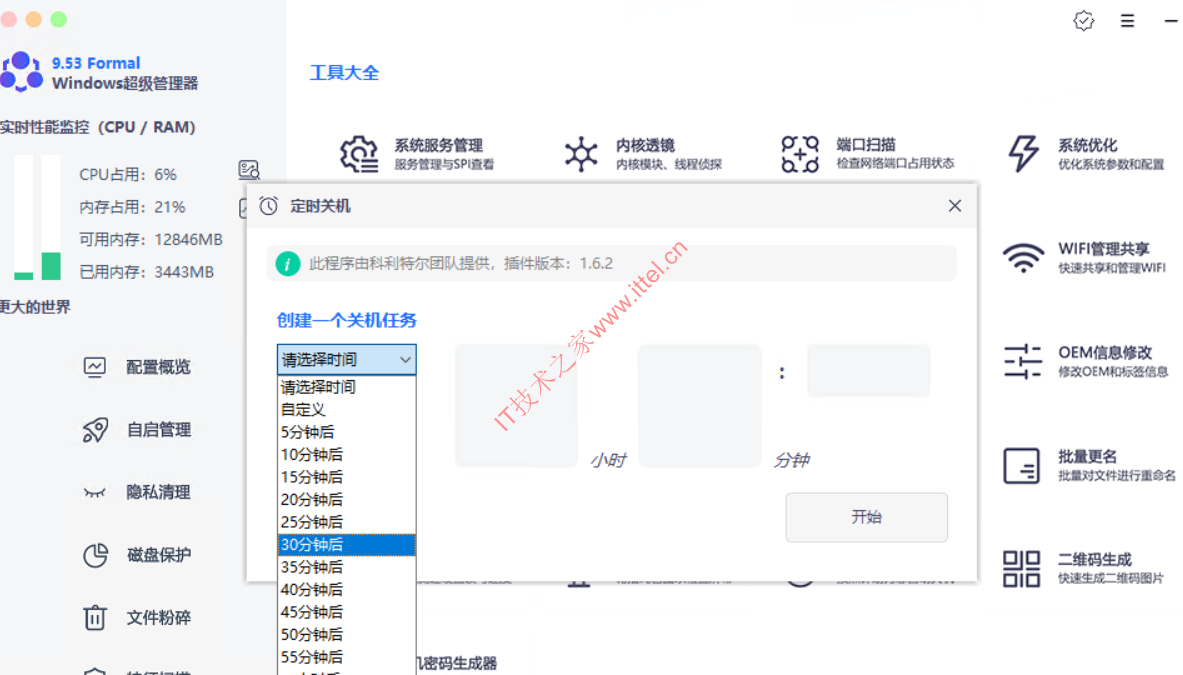
Task: Choose 自定义 option in time list
Action: click(346, 410)
